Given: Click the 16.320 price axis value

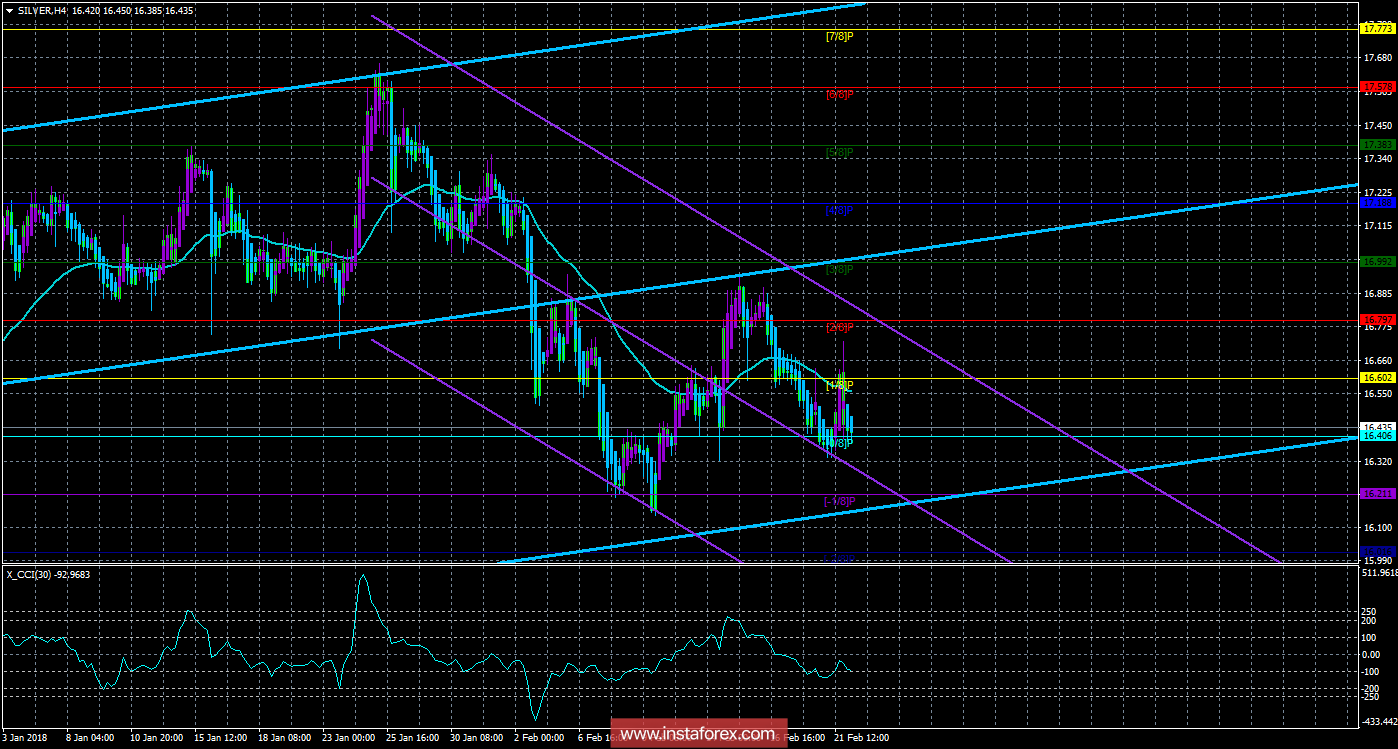Looking at the screenshot, I should tap(1377, 462).
